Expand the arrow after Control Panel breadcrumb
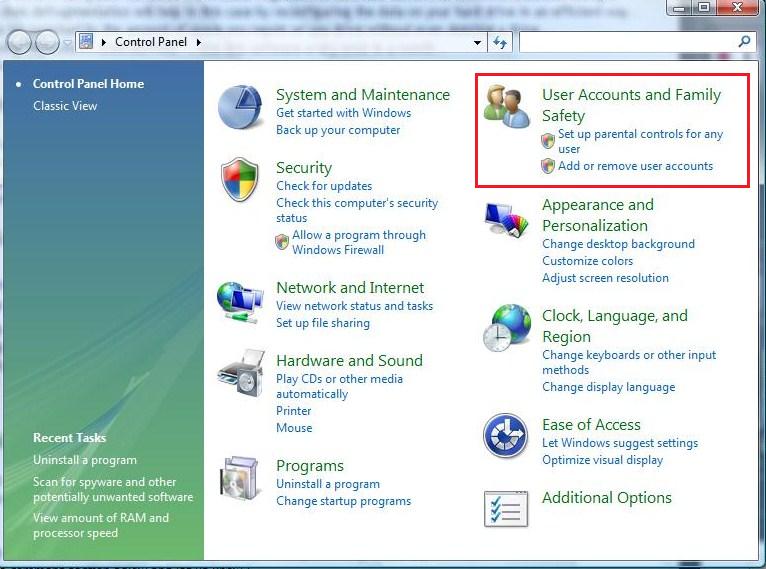The image size is (766, 569). (199, 42)
